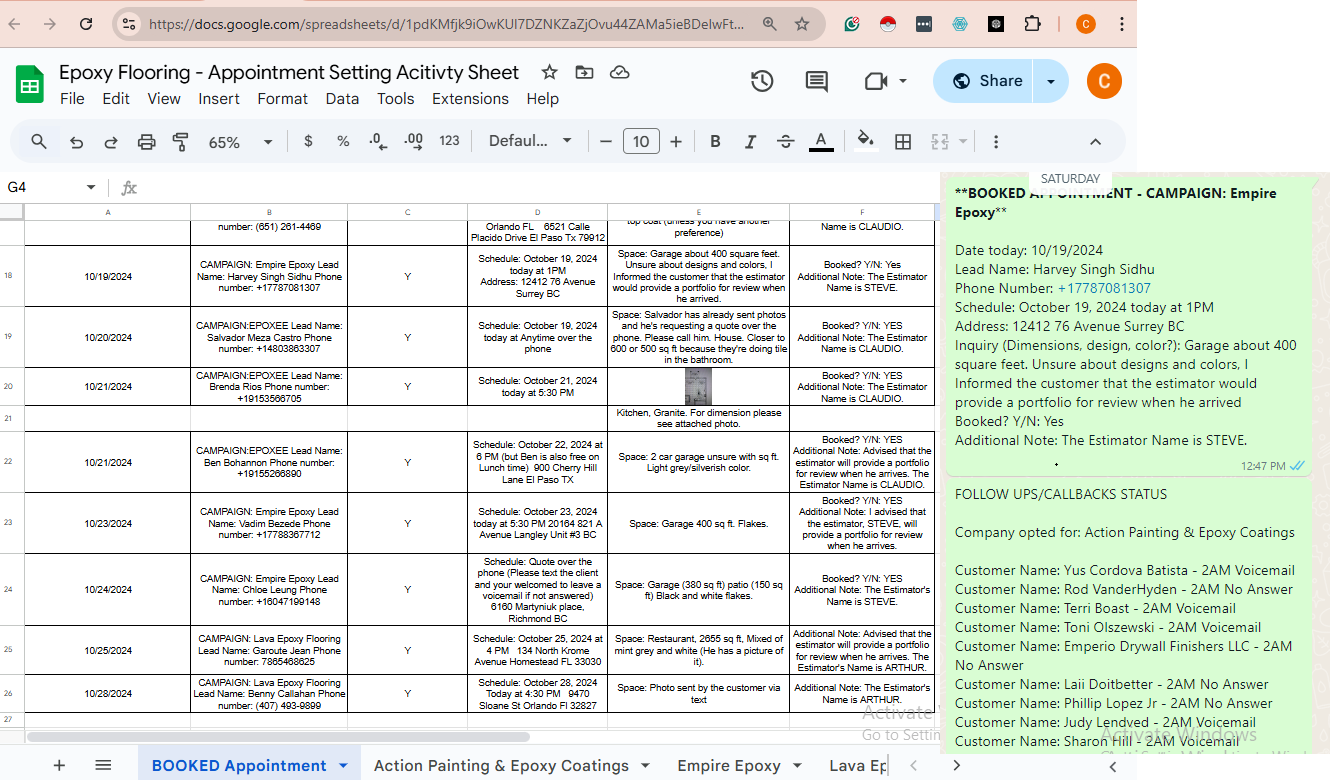
Task: Toggle italic formatting
Action: (750, 142)
